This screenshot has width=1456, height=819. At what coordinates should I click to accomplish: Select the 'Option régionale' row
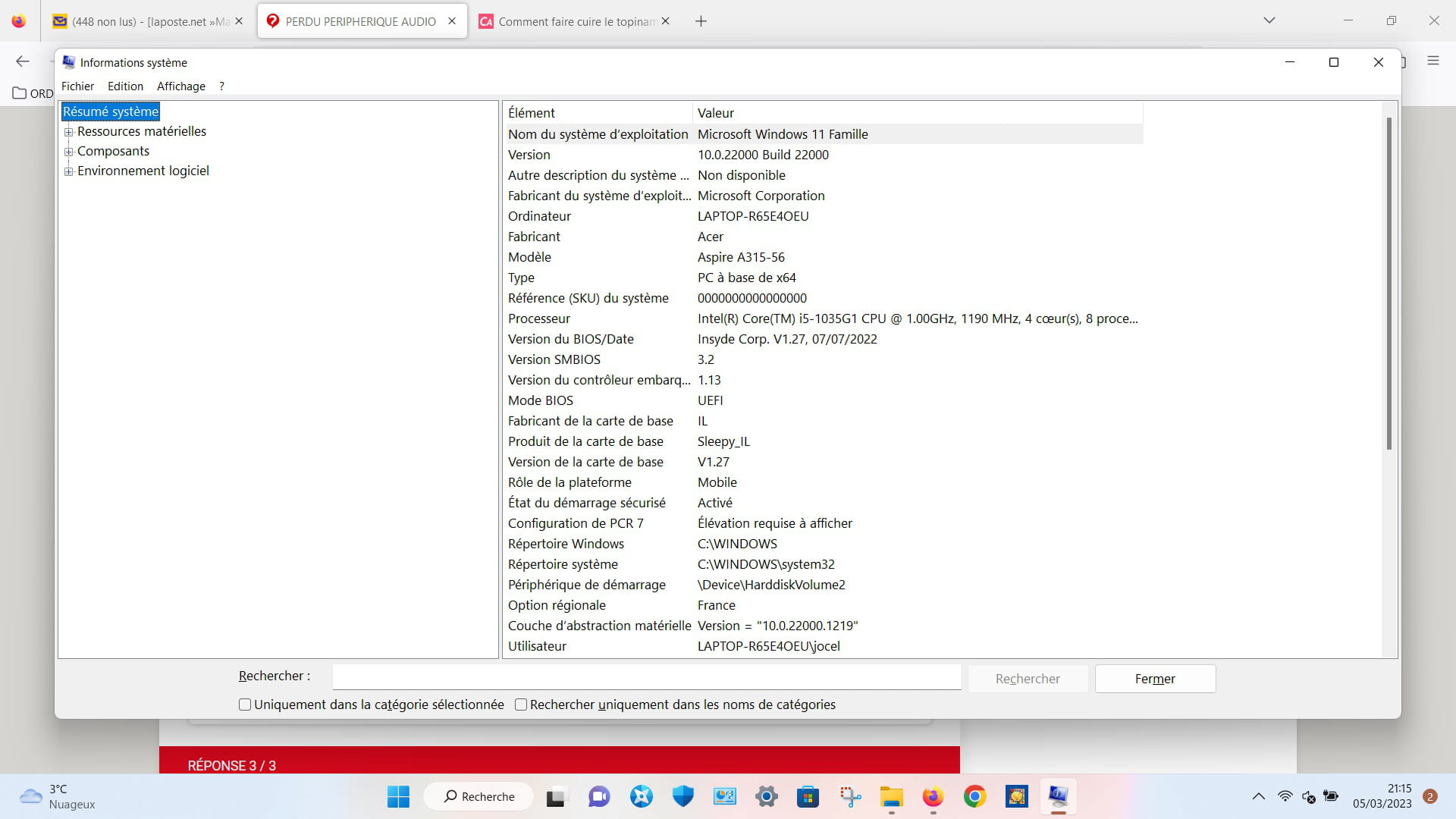[x=824, y=605]
